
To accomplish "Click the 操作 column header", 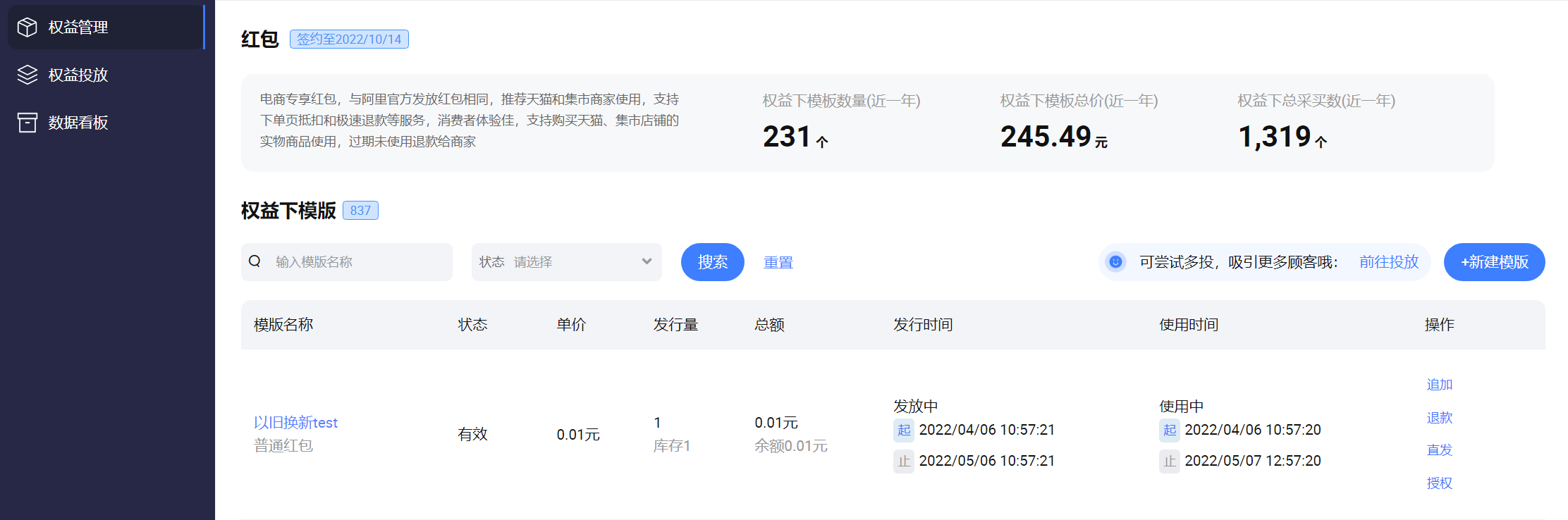I will [x=1439, y=325].
